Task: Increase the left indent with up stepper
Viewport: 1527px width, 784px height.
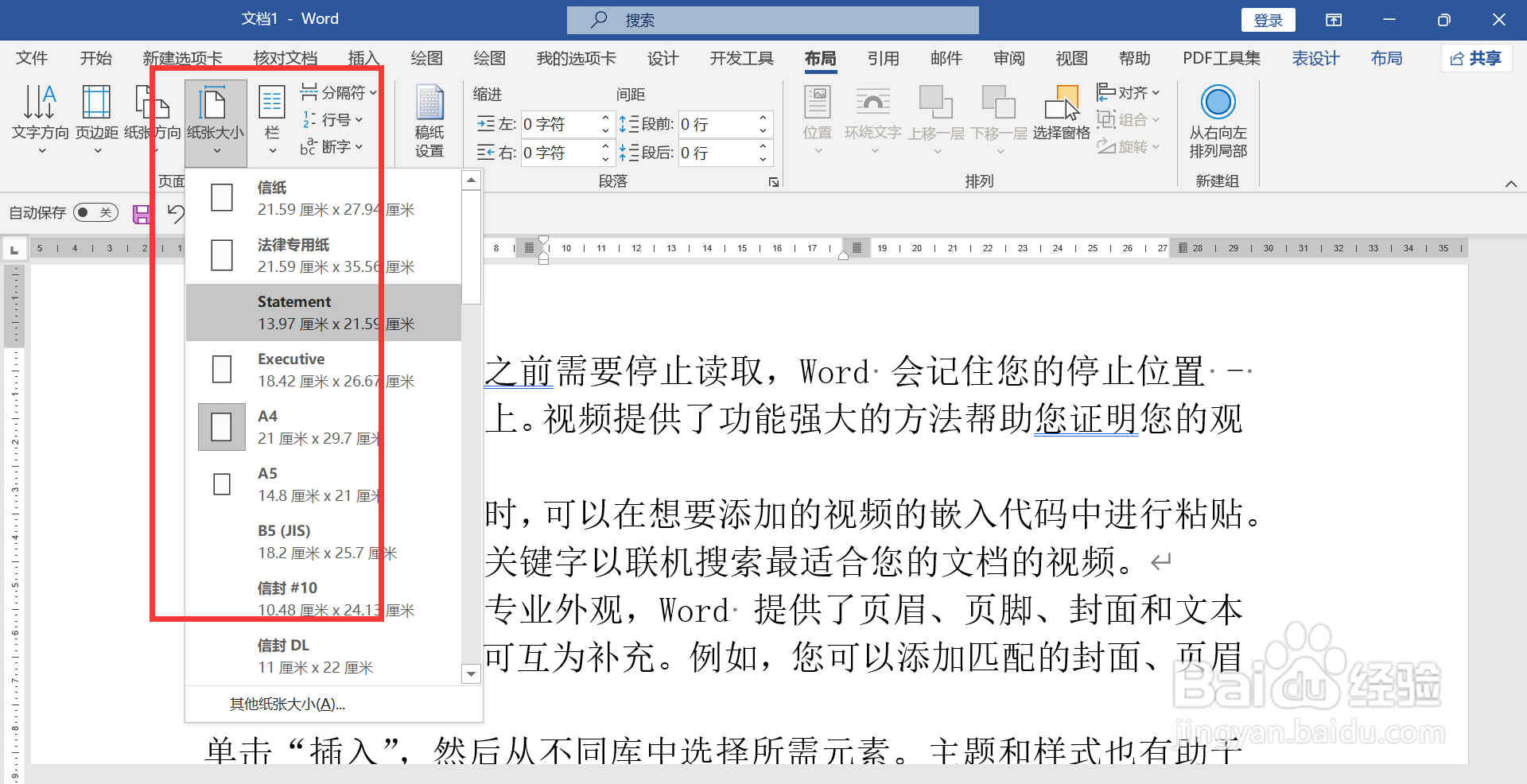Action: pyautogui.click(x=605, y=118)
